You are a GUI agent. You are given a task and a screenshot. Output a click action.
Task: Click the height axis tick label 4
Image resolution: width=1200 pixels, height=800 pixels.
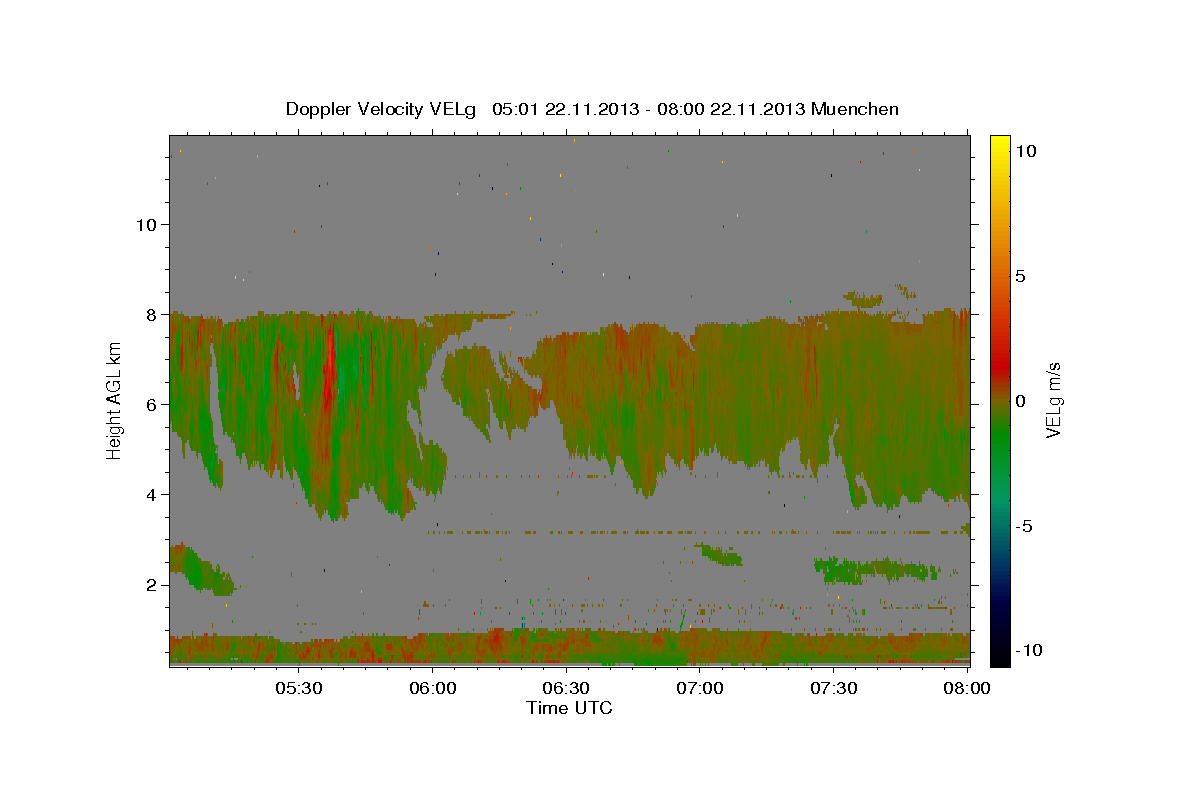(x=152, y=495)
